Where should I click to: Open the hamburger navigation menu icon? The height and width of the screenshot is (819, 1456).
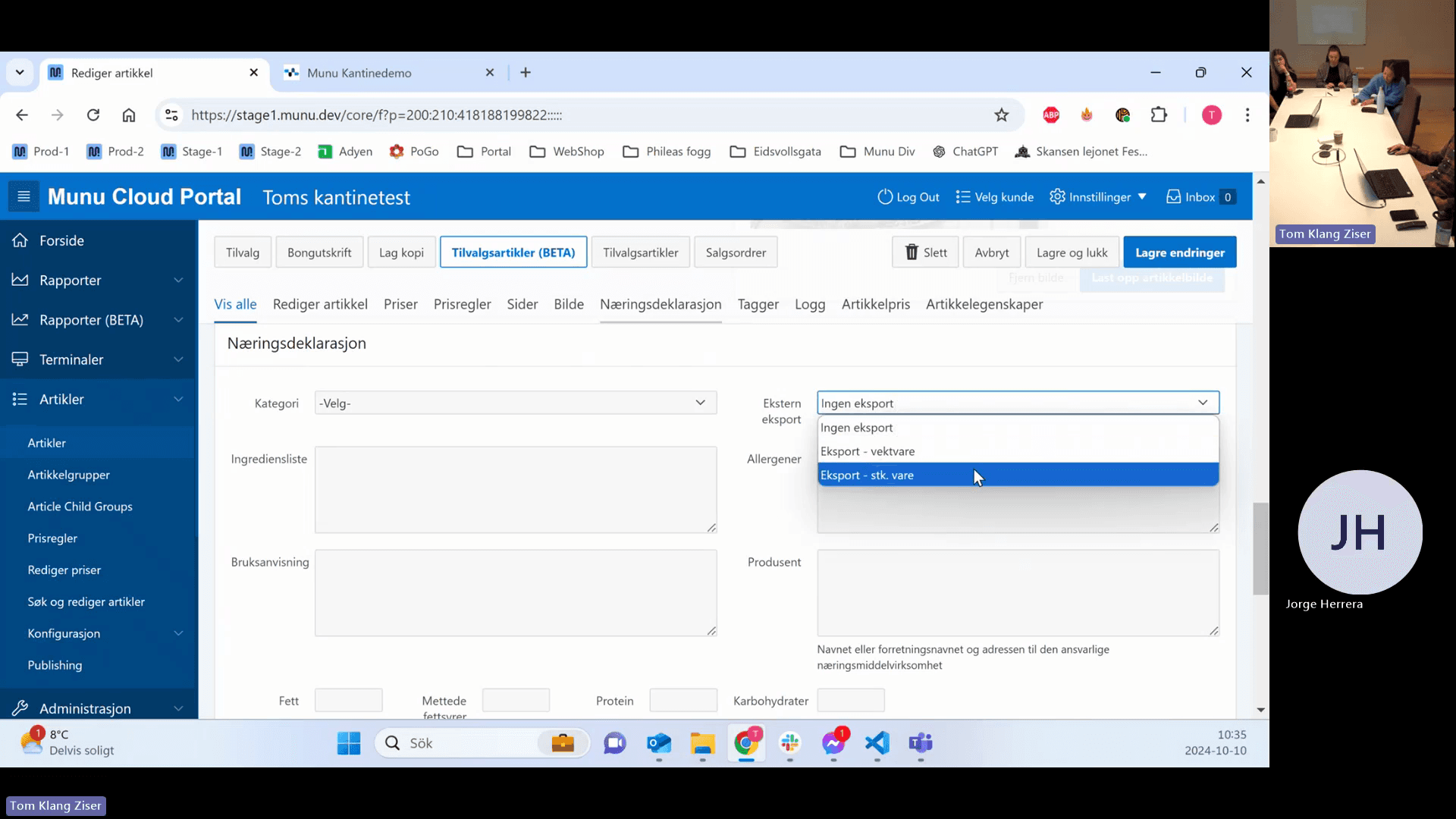click(x=24, y=197)
